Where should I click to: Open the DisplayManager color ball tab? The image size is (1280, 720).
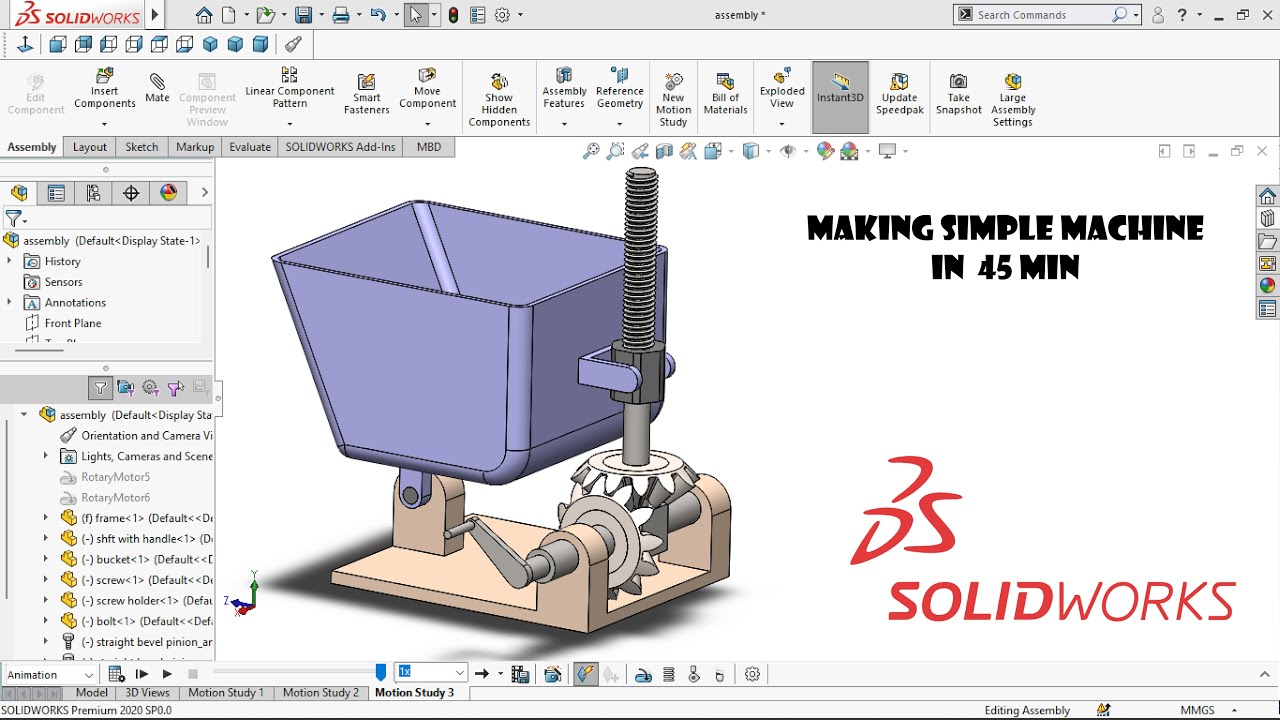[168, 193]
